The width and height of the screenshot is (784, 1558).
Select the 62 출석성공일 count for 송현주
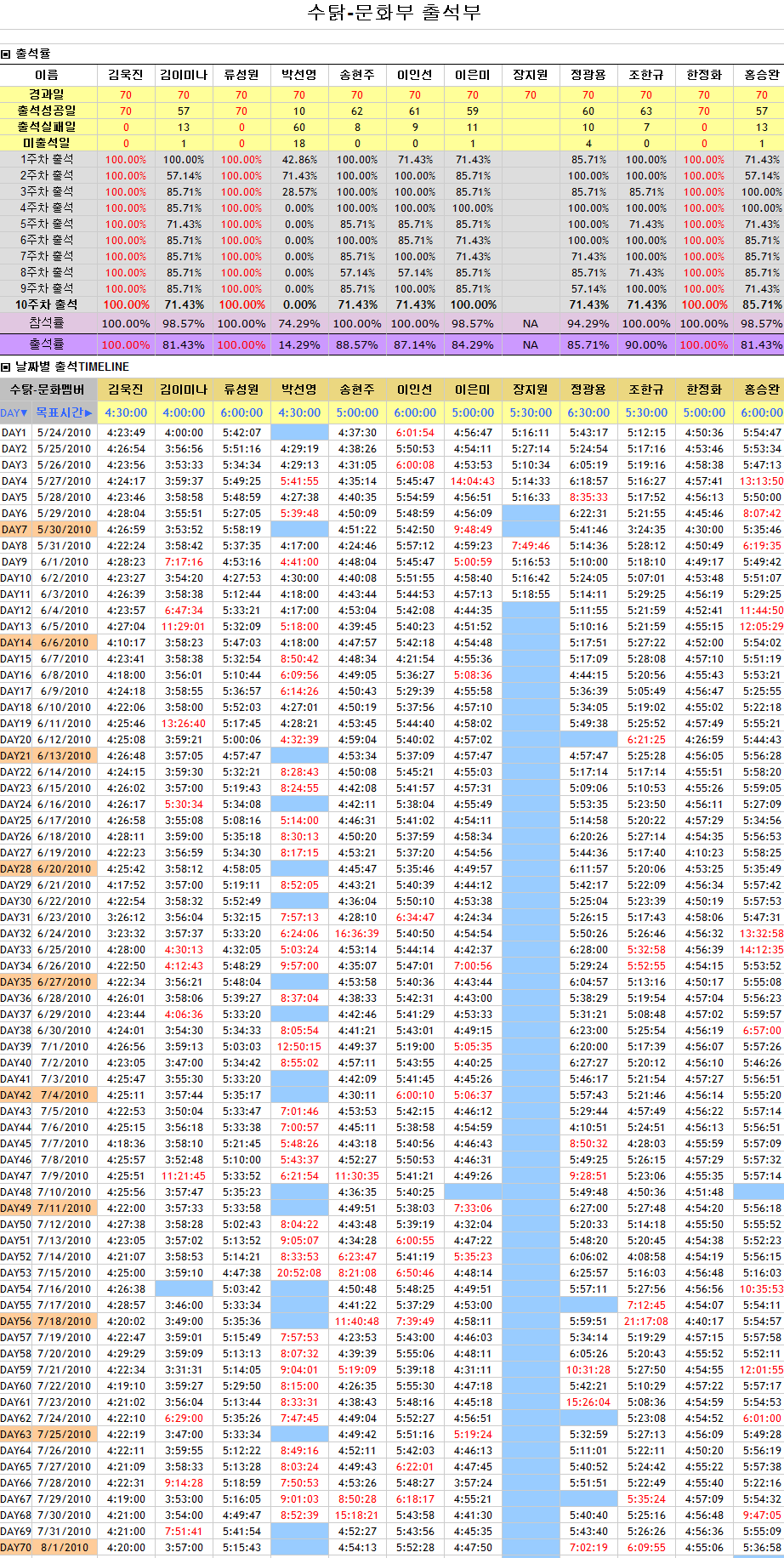[357, 111]
